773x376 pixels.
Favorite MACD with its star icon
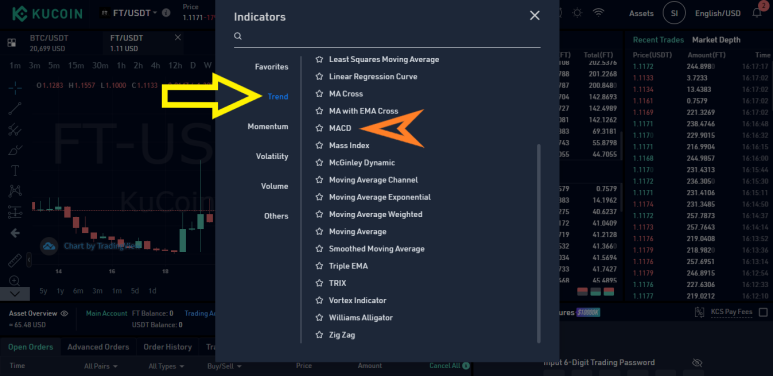click(x=319, y=128)
